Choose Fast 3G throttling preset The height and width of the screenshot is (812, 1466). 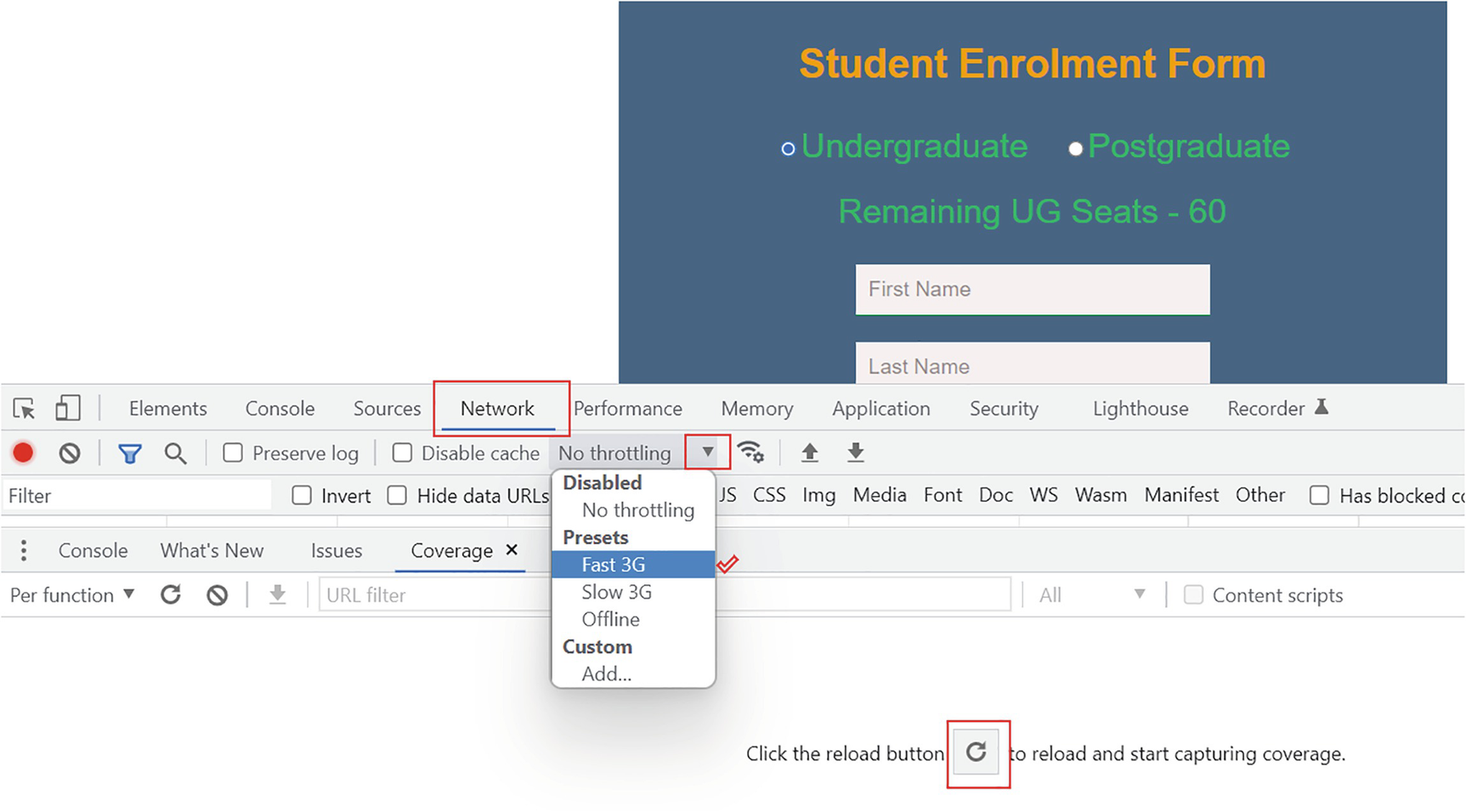(614, 565)
